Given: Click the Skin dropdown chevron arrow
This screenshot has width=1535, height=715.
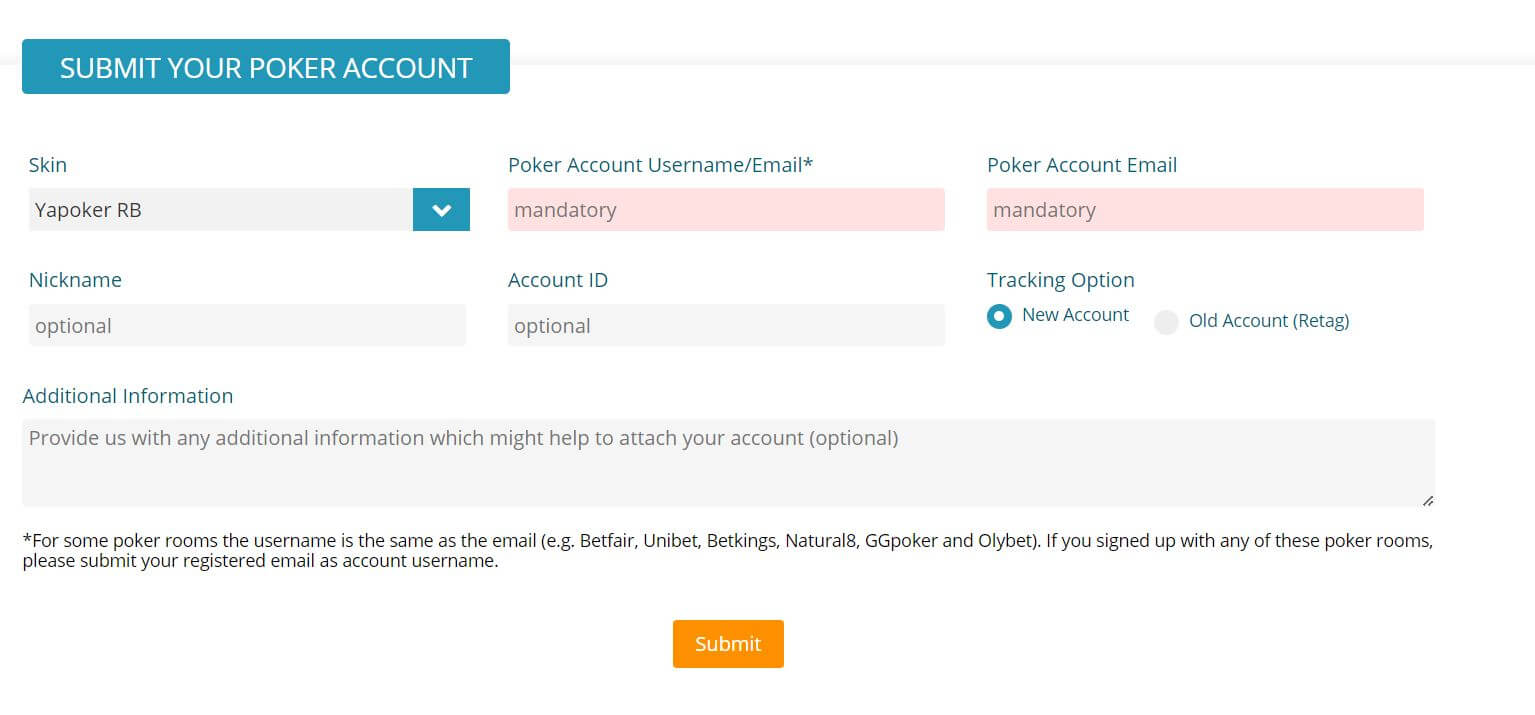Looking at the screenshot, I should [441, 210].
